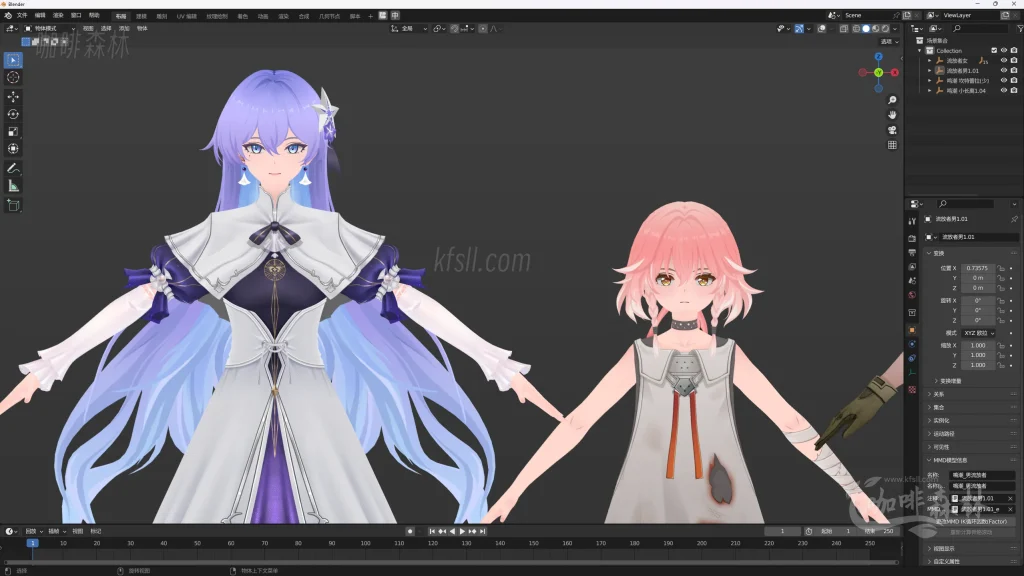
Task: Select the Add Cube tool
Action: 13,205
